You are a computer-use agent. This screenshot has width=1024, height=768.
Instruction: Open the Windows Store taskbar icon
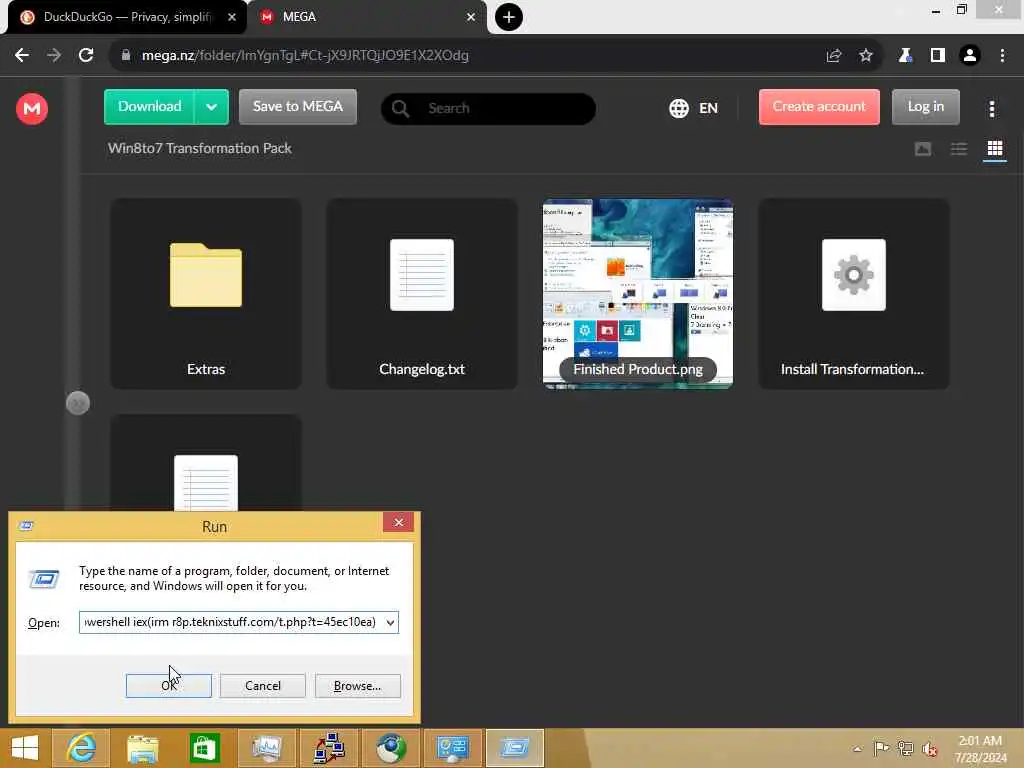[x=204, y=748]
